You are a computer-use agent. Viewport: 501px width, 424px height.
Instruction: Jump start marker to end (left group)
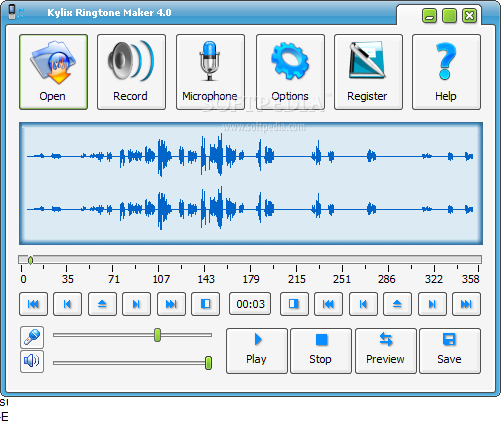coord(171,304)
